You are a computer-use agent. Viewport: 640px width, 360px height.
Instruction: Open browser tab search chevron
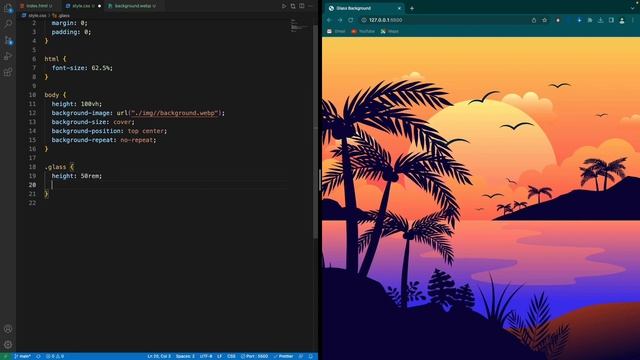[x=633, y=8]
